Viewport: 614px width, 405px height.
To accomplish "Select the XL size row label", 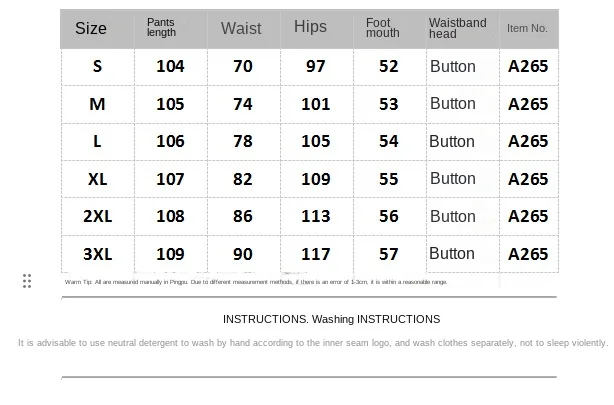I will click(97, 179).
